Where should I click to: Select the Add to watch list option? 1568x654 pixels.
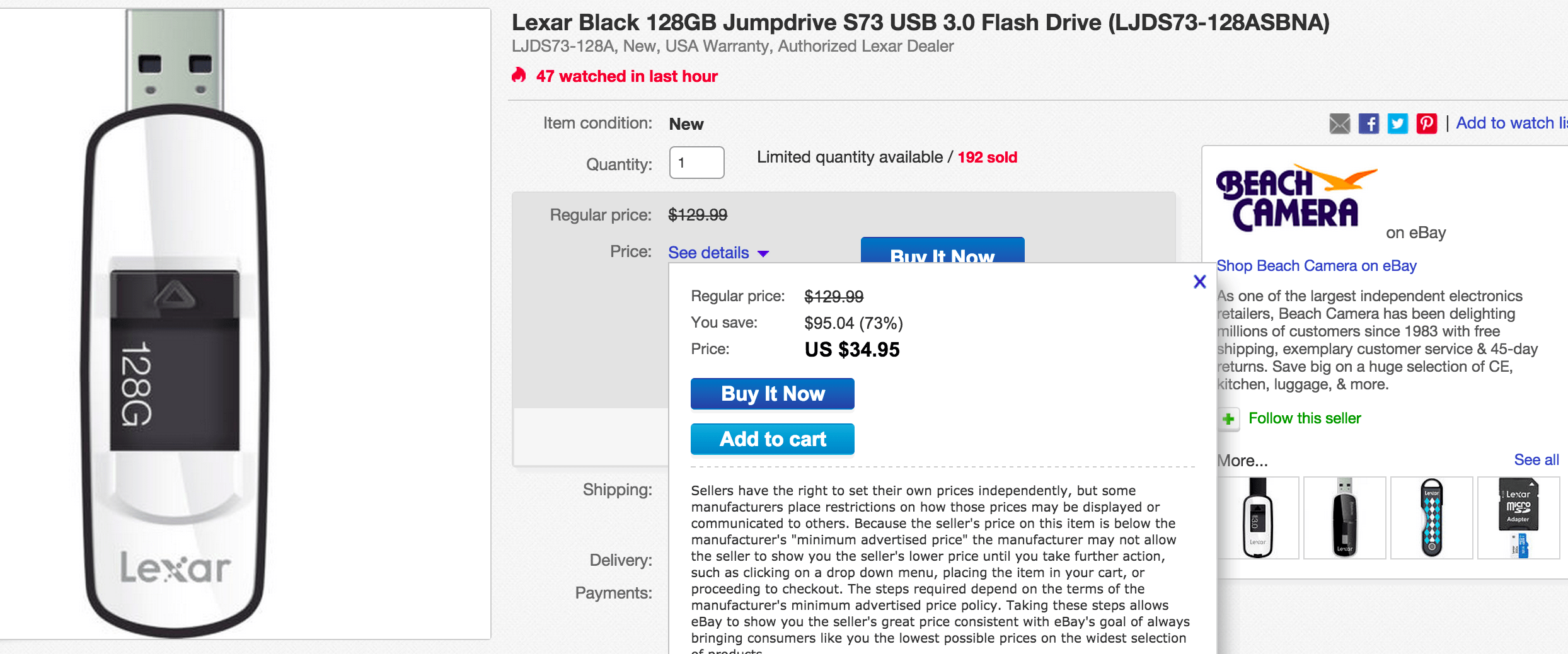point(1511,123)
